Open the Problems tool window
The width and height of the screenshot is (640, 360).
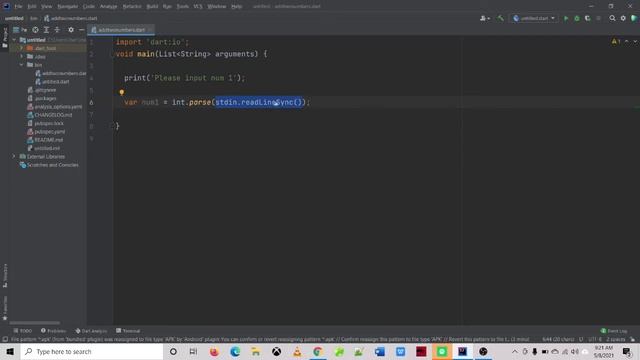(x=53, y=331)
